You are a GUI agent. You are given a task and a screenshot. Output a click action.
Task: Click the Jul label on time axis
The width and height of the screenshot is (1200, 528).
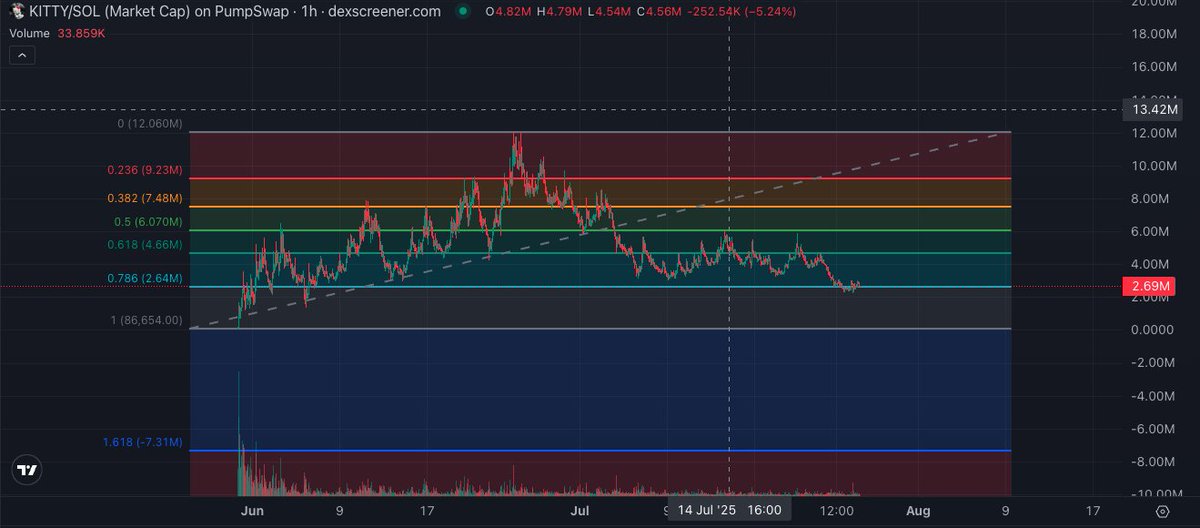[x=579, y=510]
